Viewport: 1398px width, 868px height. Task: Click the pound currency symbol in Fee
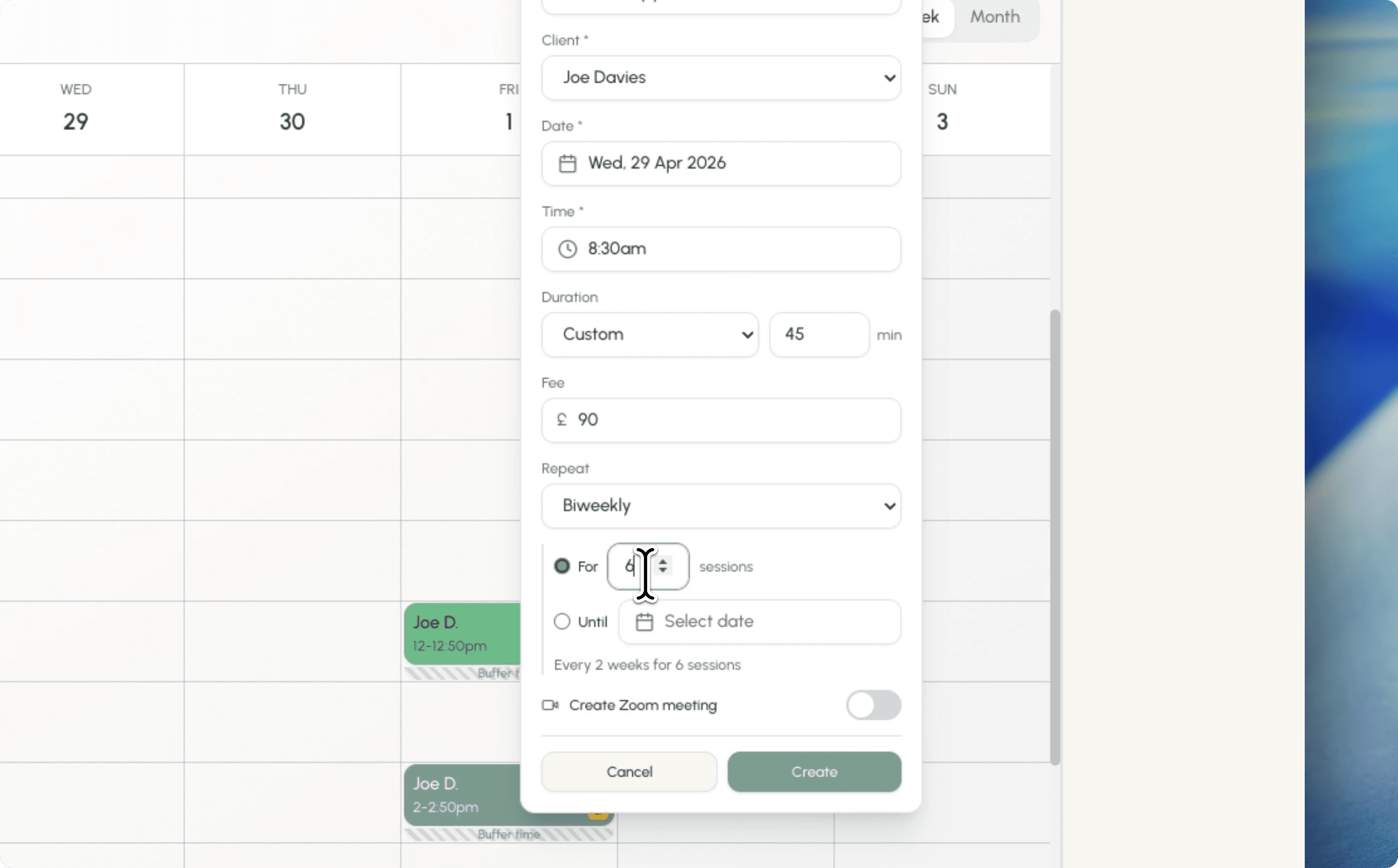562,420
